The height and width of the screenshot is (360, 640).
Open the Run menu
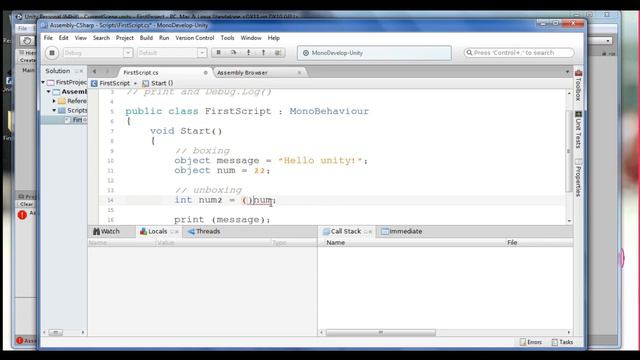coord(164,38)
